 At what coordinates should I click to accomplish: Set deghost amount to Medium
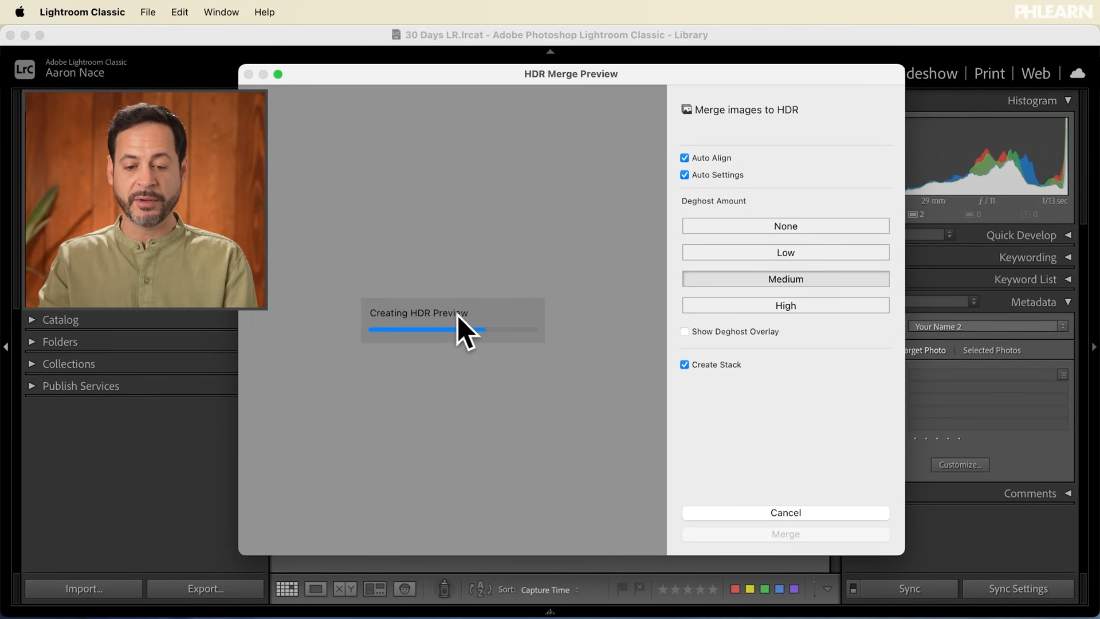coord(786,279)
